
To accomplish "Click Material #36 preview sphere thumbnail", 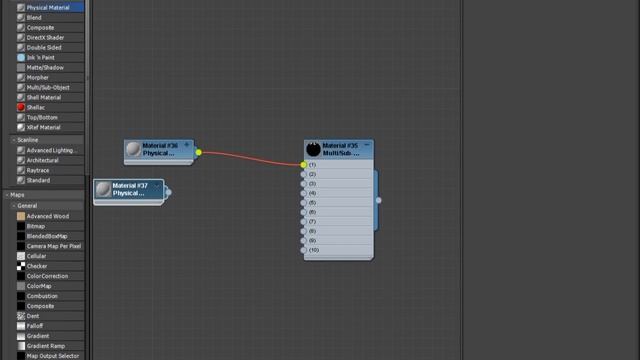I will pyautogui.click(x=133, y=149).
